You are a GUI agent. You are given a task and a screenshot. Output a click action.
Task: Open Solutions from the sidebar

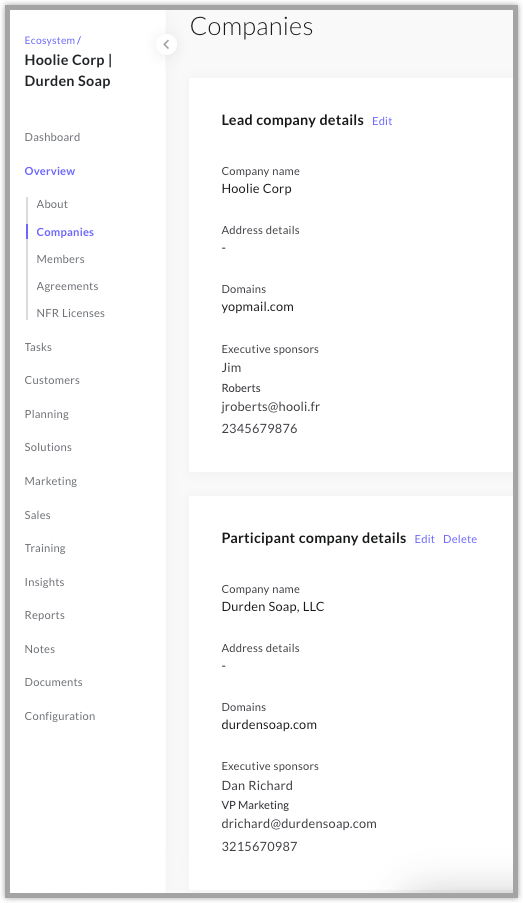(x=48, y=447)
